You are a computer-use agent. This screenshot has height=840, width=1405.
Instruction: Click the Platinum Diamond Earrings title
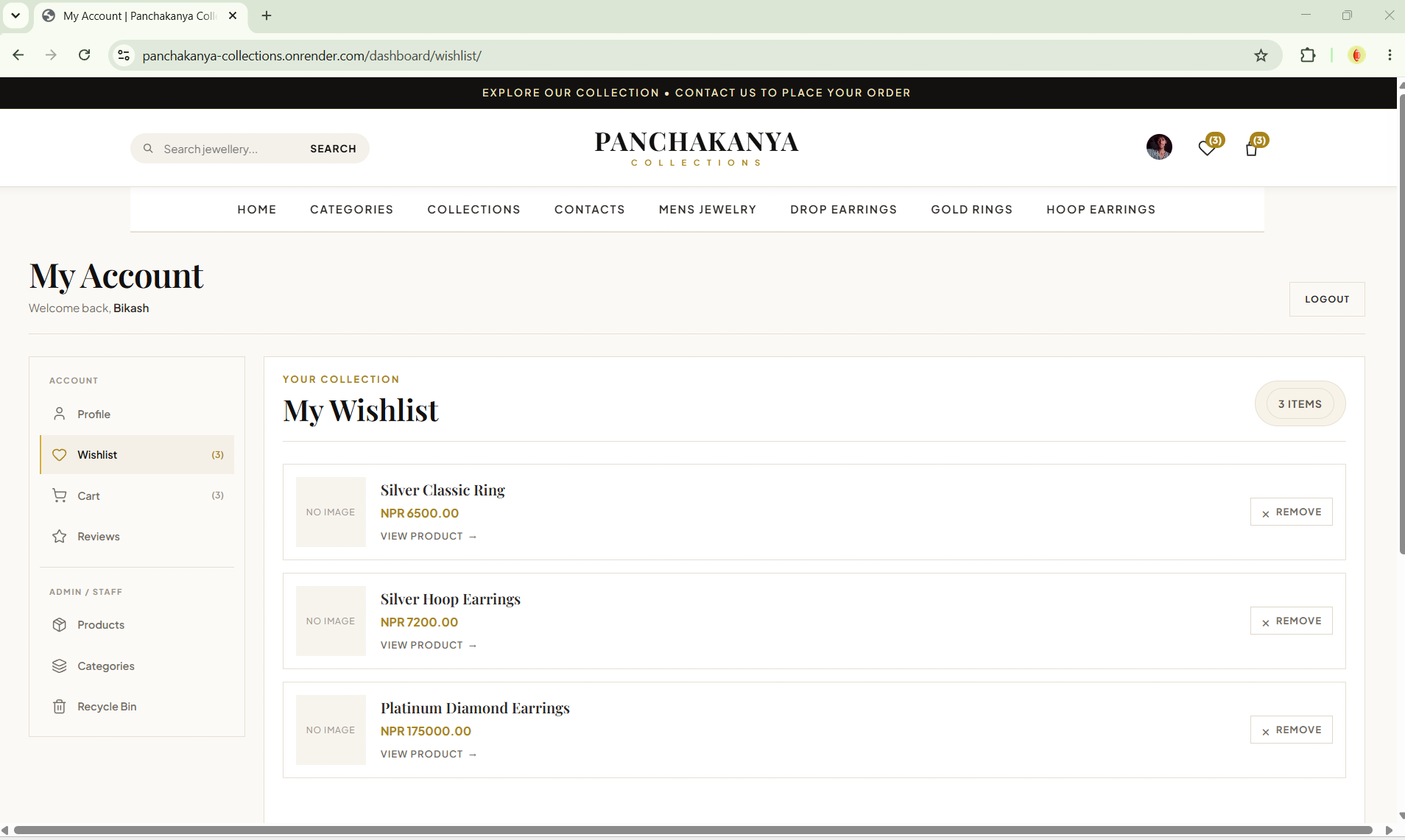click(475, 708)
